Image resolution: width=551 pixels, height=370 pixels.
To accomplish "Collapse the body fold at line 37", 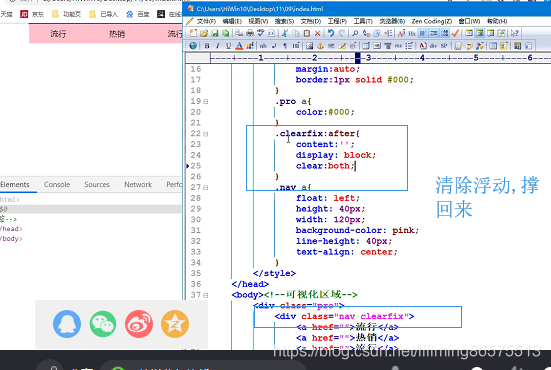I will (205, 296).
